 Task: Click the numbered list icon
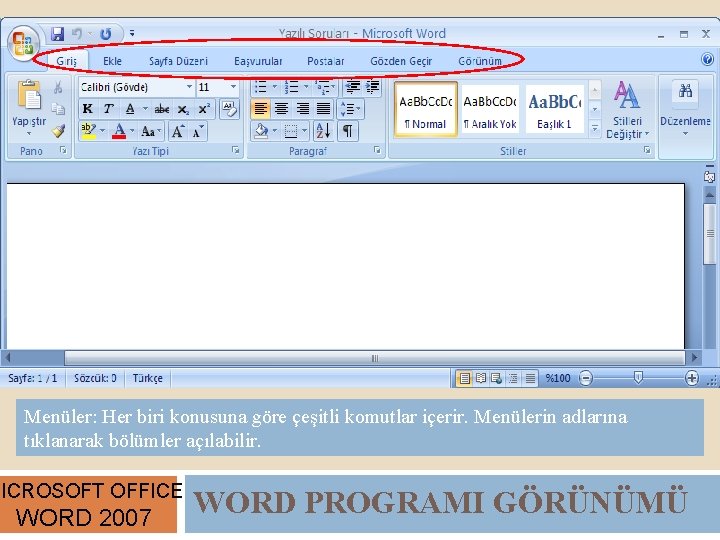pyautogui.click(x=292, y=87)
